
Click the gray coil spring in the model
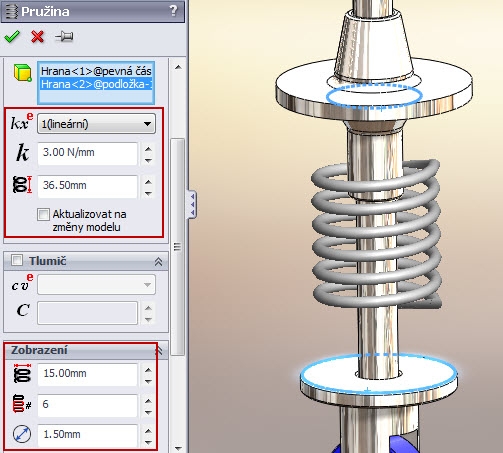click(x=376, y=233)
